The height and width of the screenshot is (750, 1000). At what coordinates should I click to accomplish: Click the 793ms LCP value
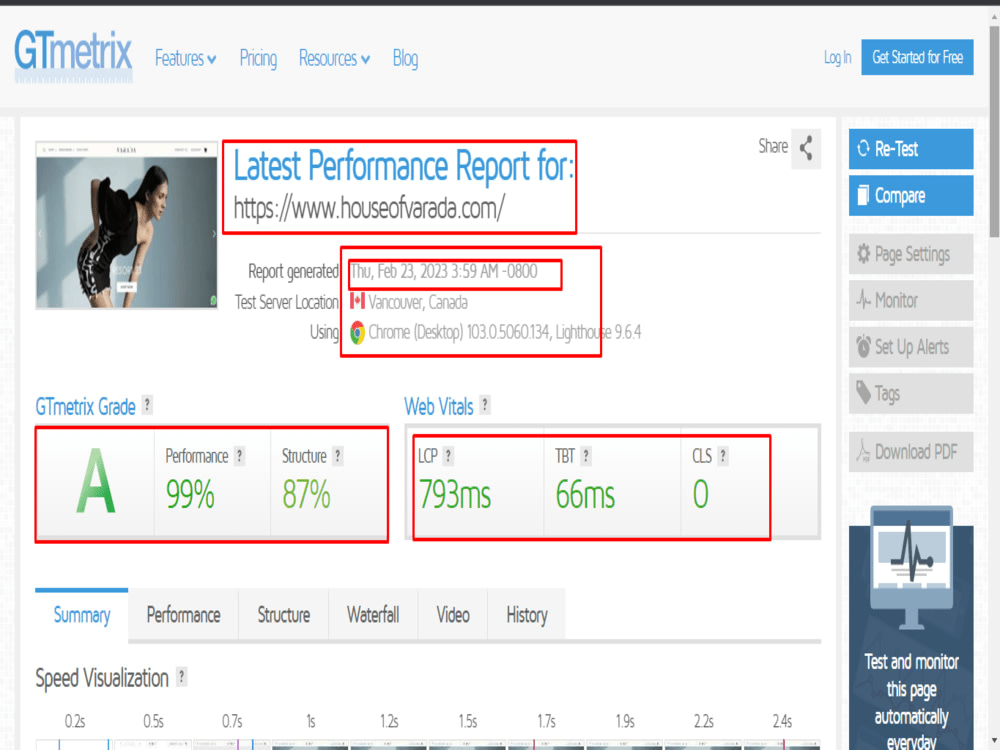(x=455, y=494)
